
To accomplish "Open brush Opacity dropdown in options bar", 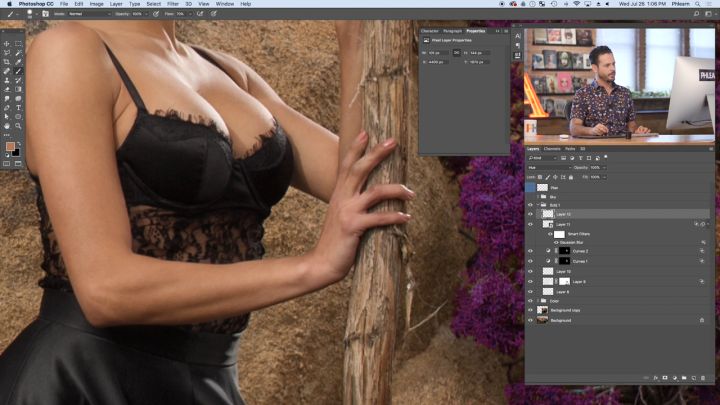I will [x=146, y=14].
